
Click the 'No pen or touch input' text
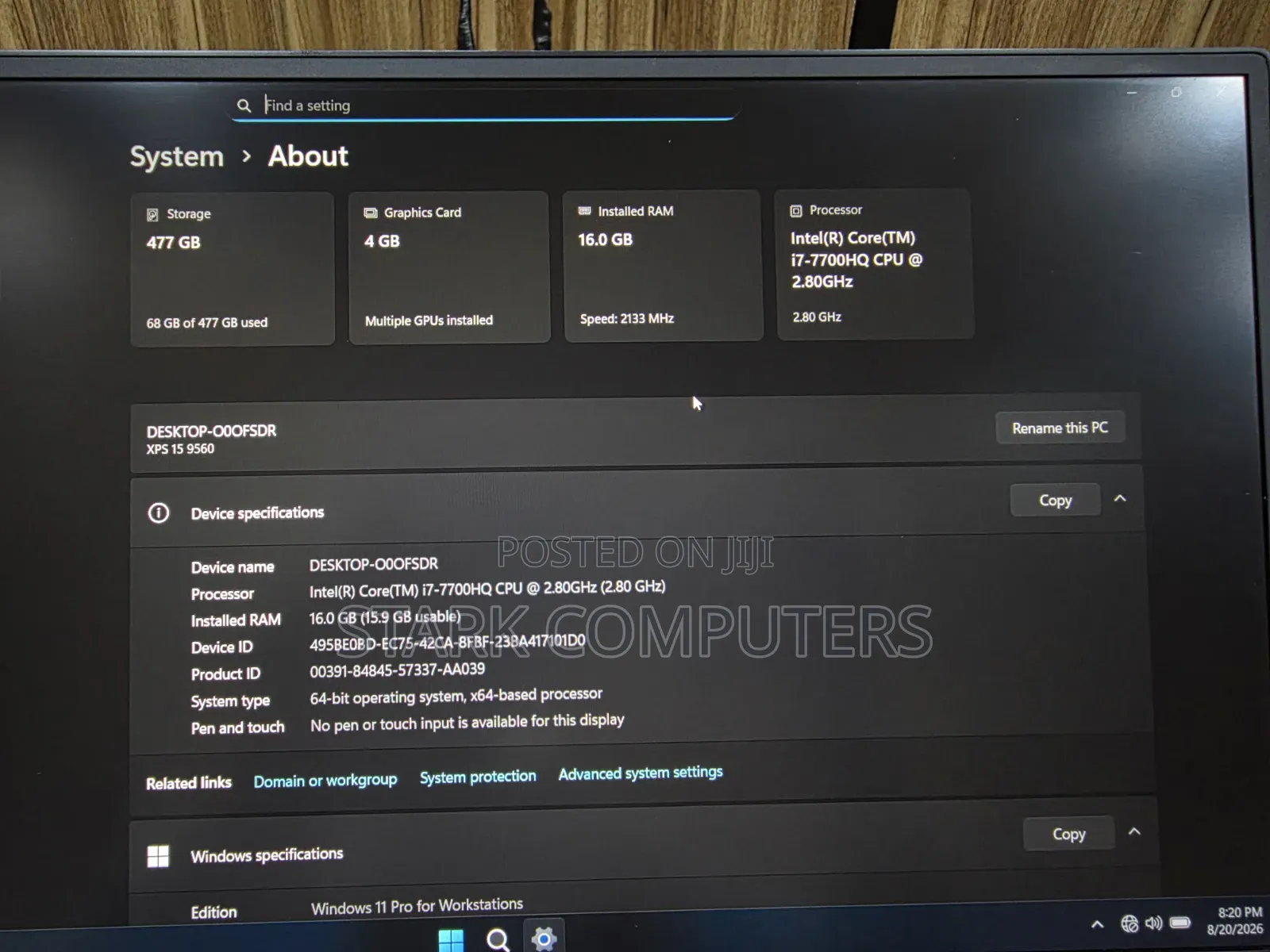(x=468, y=722)
